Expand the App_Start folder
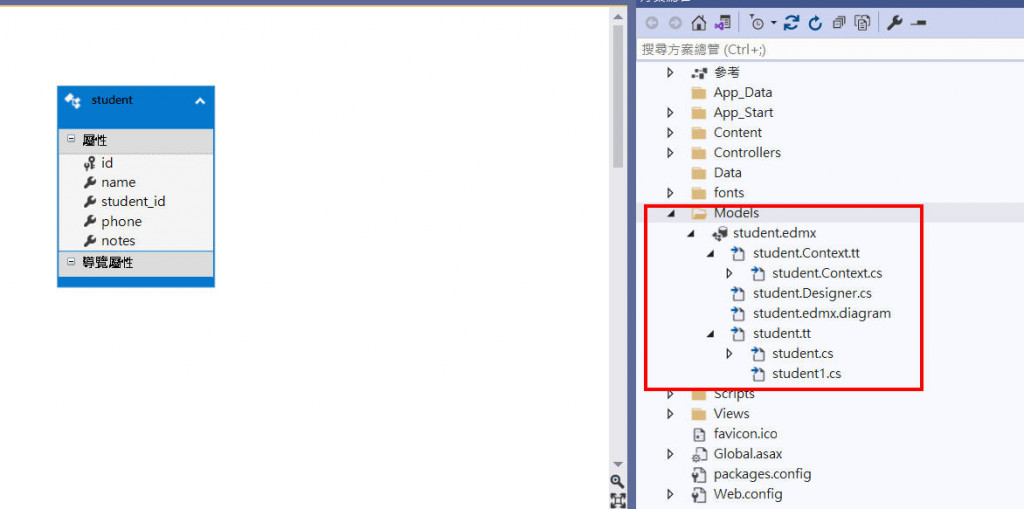This screenshot has height=509, width=1024. [670, 112]
